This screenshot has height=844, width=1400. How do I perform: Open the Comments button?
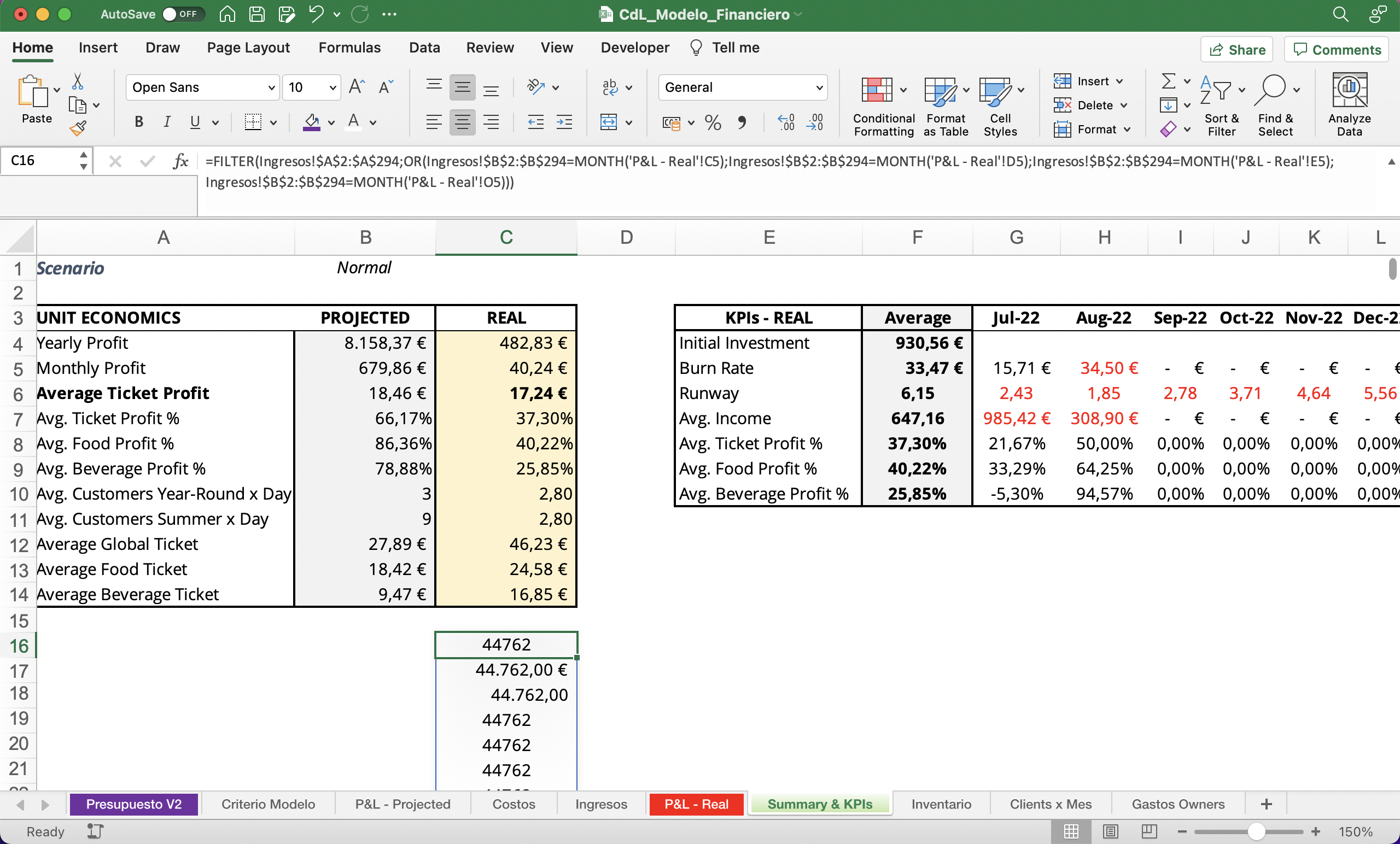coord(1337,50)
